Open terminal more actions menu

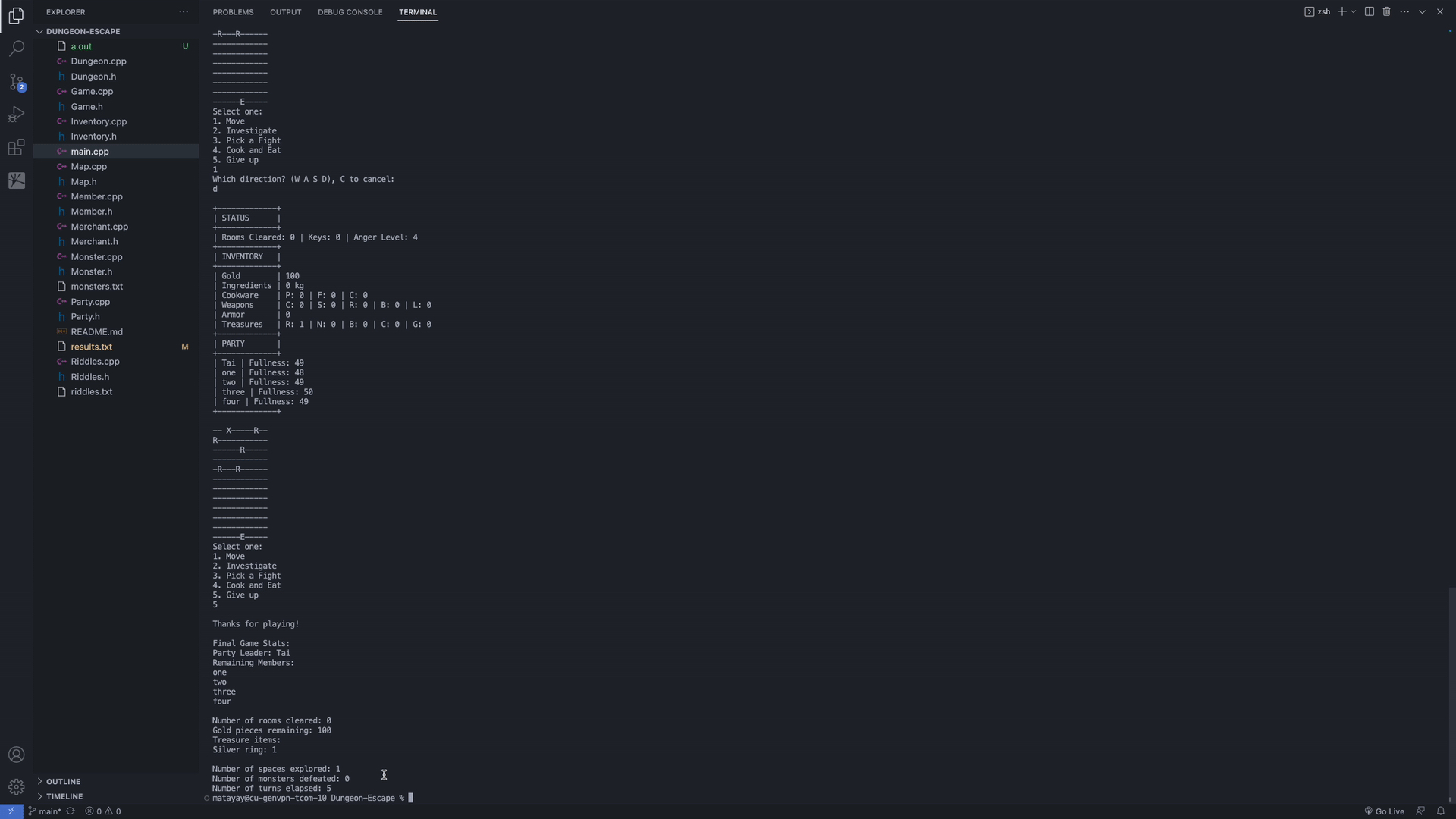coord(1405,11)
